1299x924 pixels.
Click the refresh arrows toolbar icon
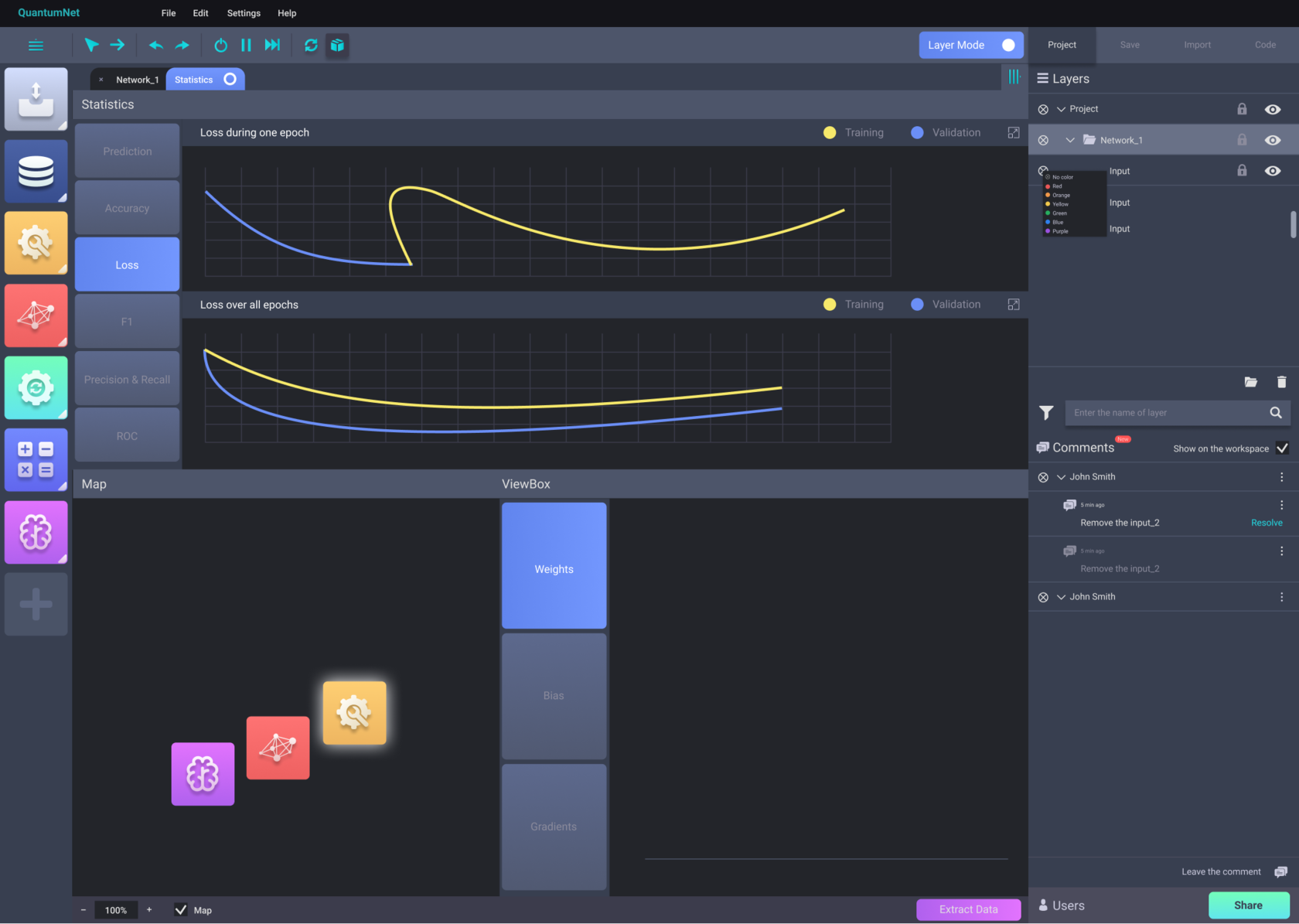[311, 46]
